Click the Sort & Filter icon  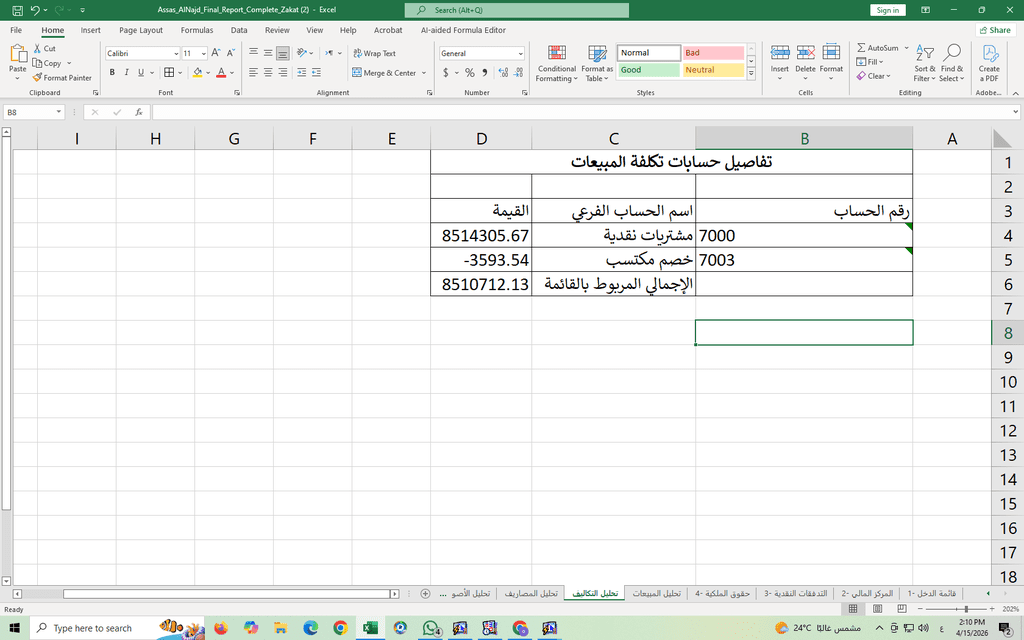[x=924, y=53]
